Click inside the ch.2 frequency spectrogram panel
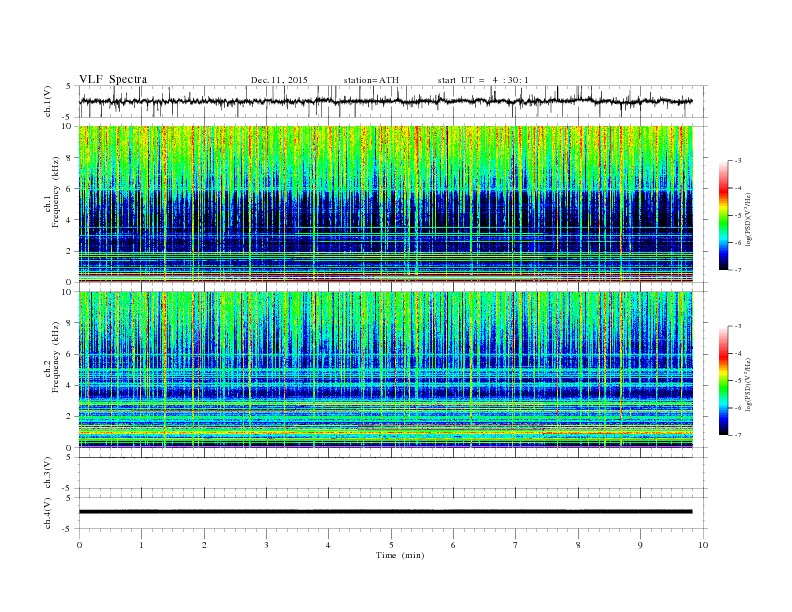 point(385,369)
